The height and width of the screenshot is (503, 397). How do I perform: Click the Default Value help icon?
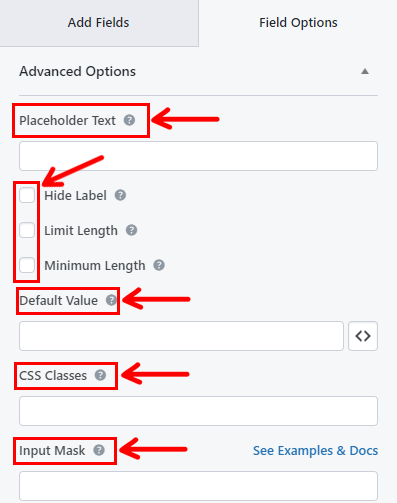(111, 300)
